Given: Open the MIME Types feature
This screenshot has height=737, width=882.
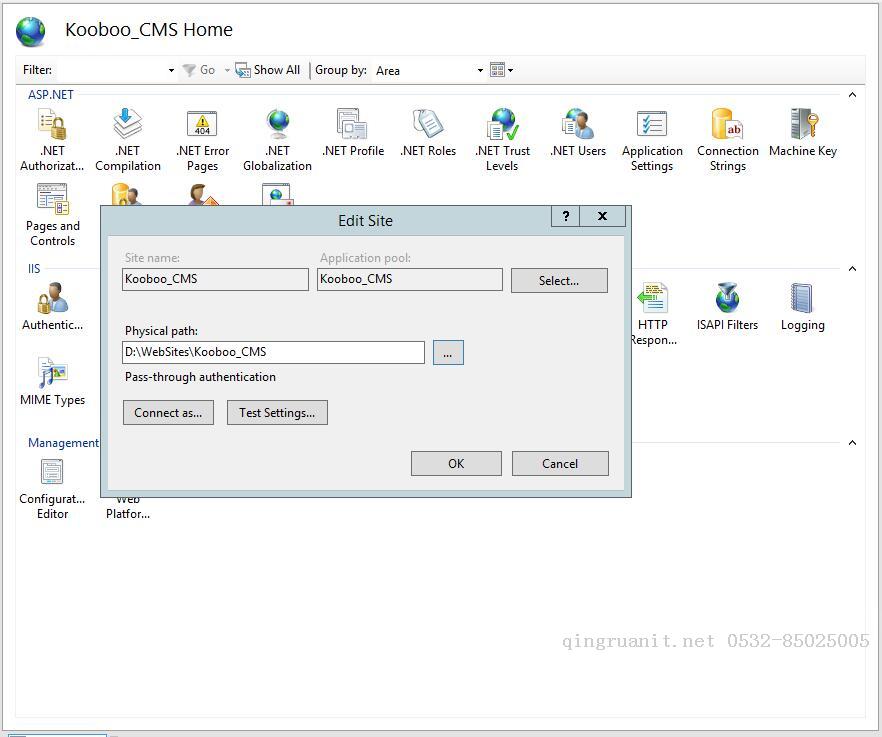Looking at the screenshot, I should coord(52,381).
